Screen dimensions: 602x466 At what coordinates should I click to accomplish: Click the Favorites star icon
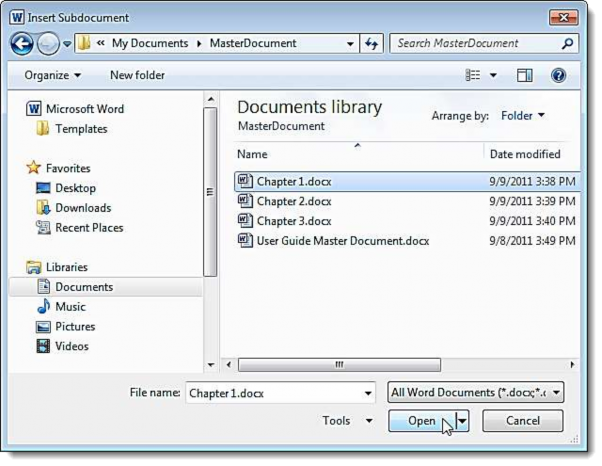point(33,167)
